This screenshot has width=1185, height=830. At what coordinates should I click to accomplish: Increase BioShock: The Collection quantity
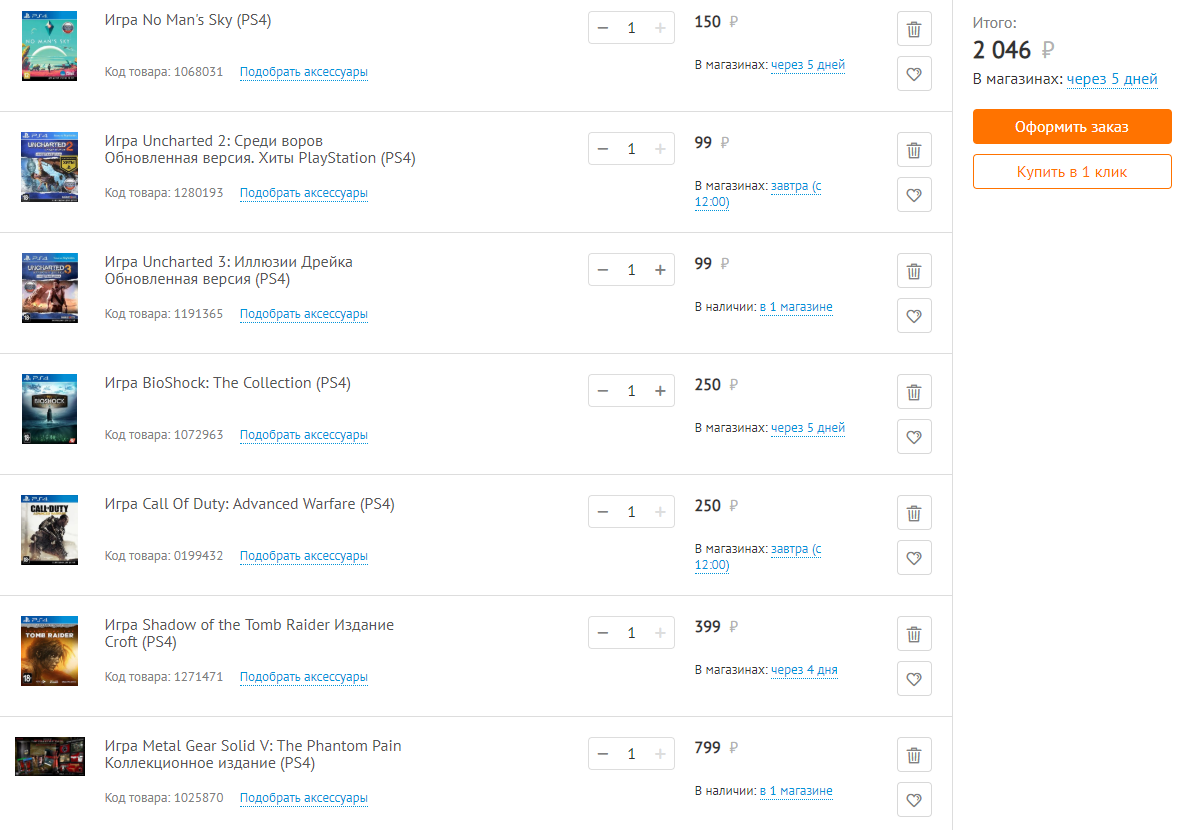(660, 391)
